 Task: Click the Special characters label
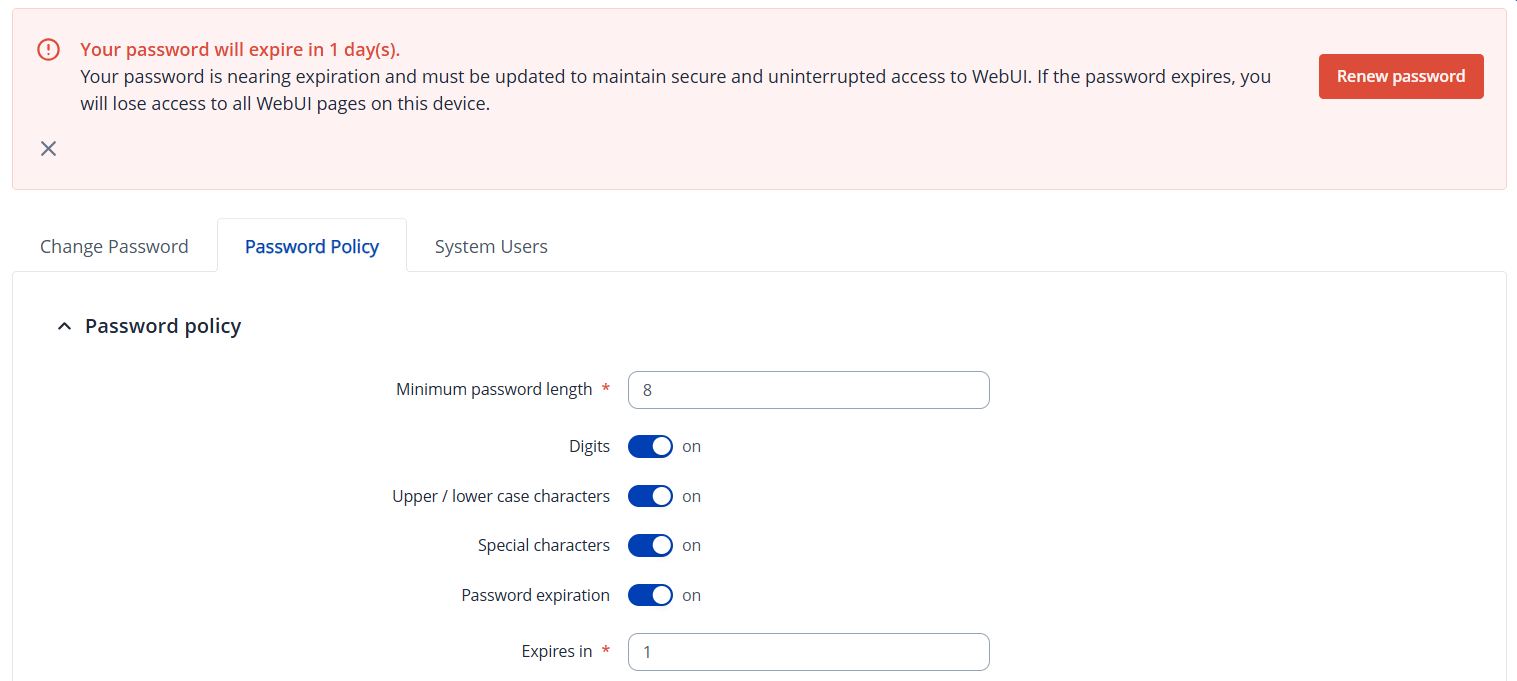[543, 546]
